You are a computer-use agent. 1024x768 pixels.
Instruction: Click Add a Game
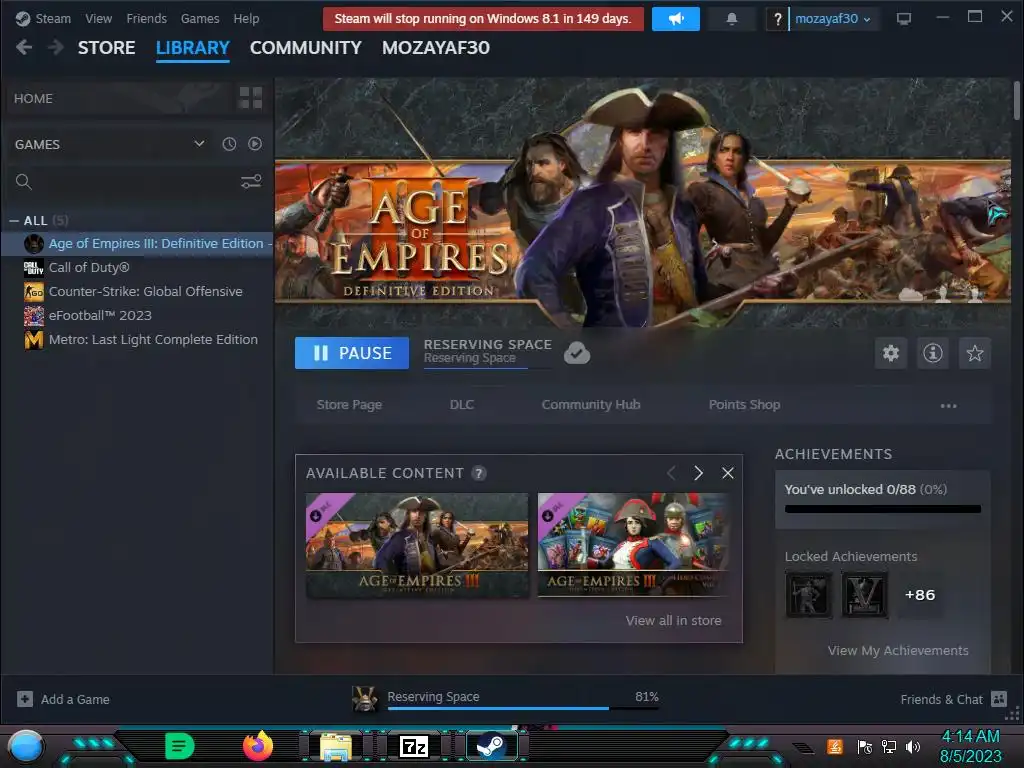point(63,699)
